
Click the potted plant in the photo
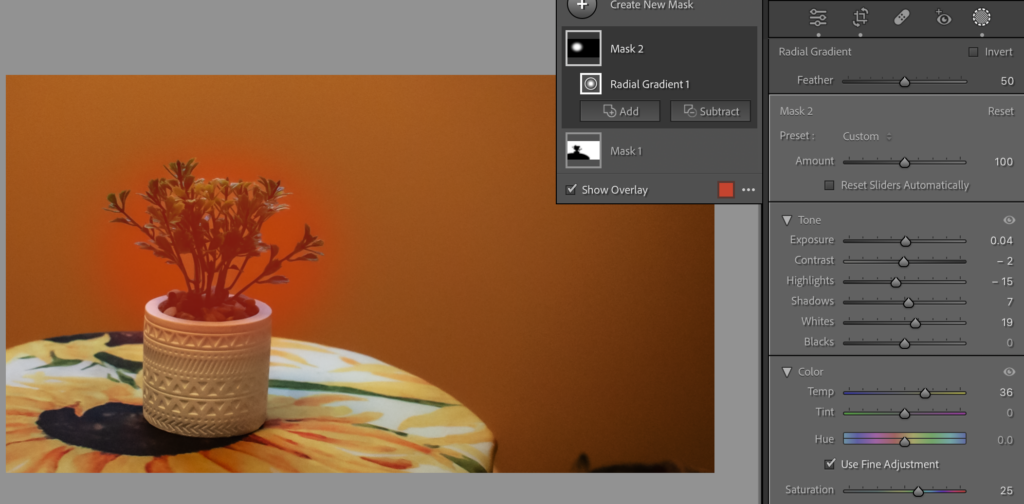(x=209, y=297)
